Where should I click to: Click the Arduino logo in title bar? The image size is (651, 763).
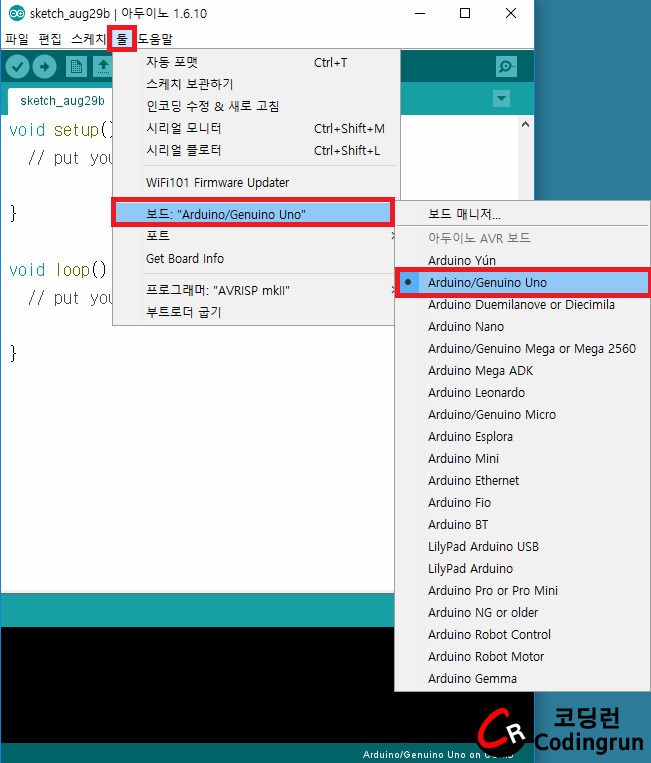(17, 13)
